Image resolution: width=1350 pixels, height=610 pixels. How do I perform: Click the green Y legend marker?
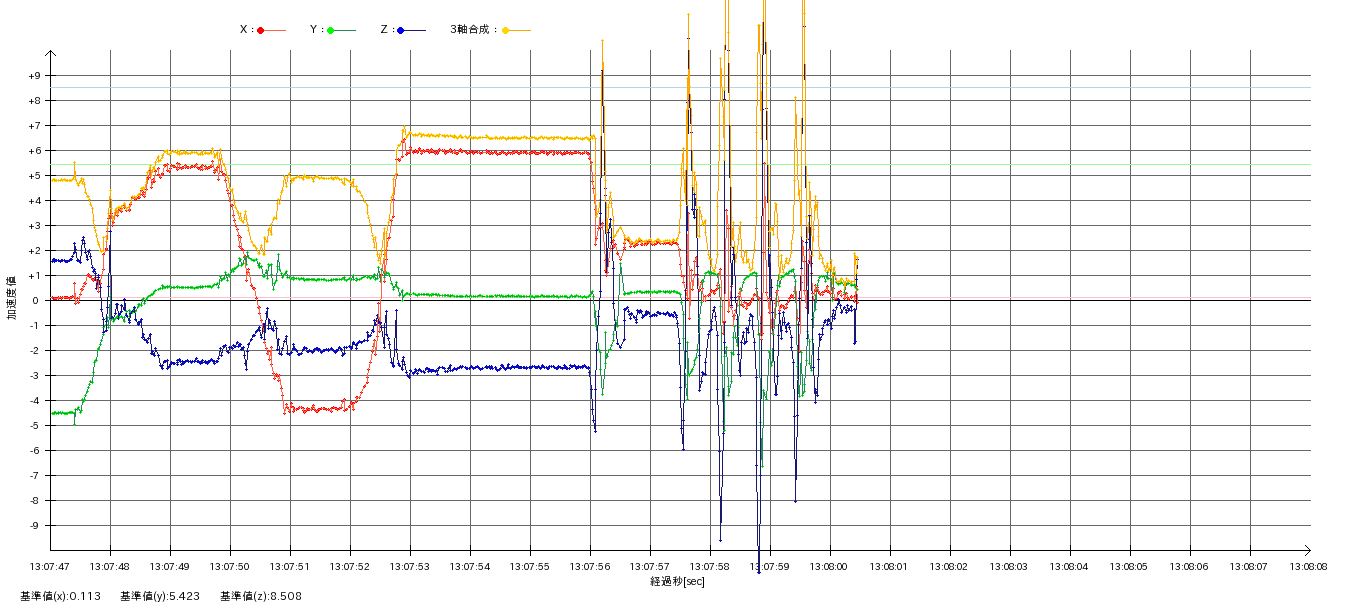tap(331, 30)
